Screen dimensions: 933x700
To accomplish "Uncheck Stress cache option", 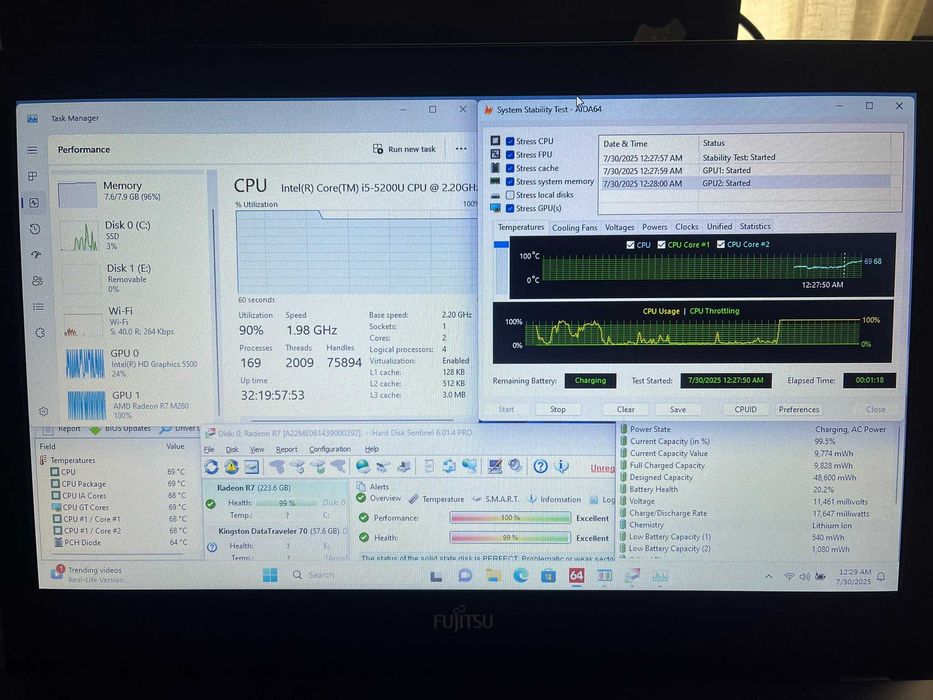I will 510,168.
